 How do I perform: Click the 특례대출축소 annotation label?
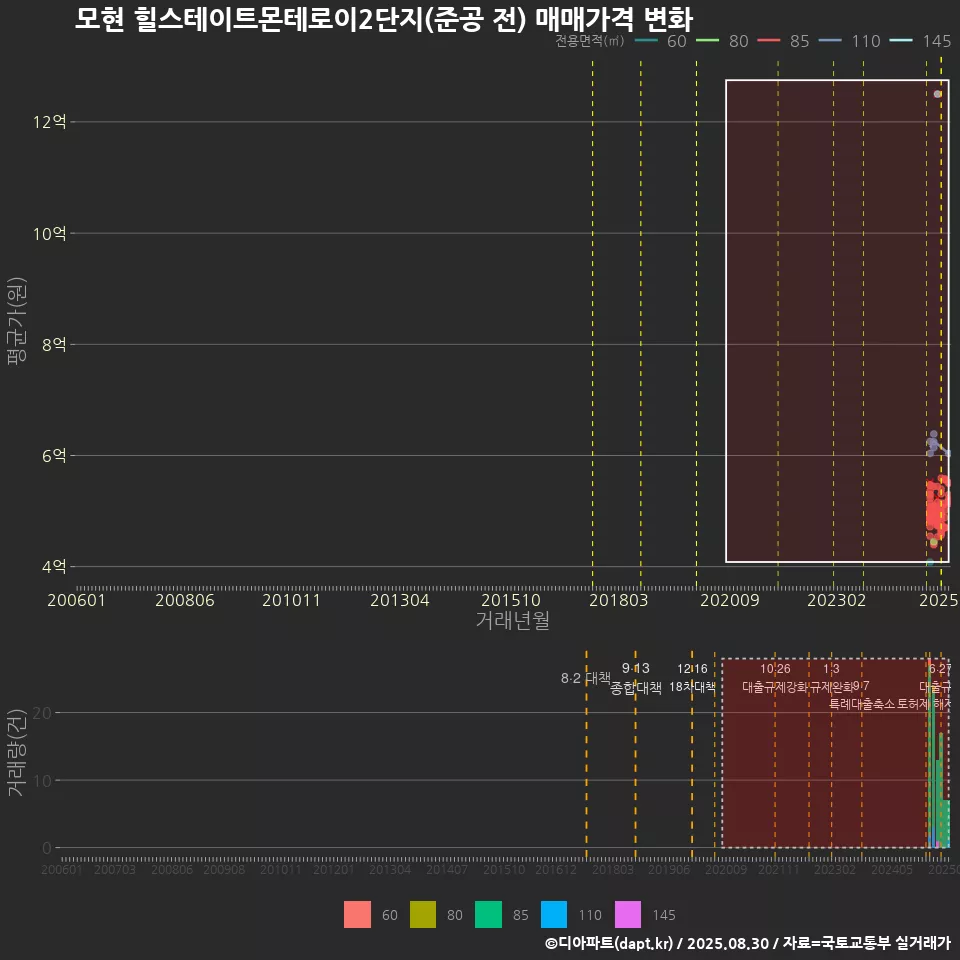[x=862, y=704]
